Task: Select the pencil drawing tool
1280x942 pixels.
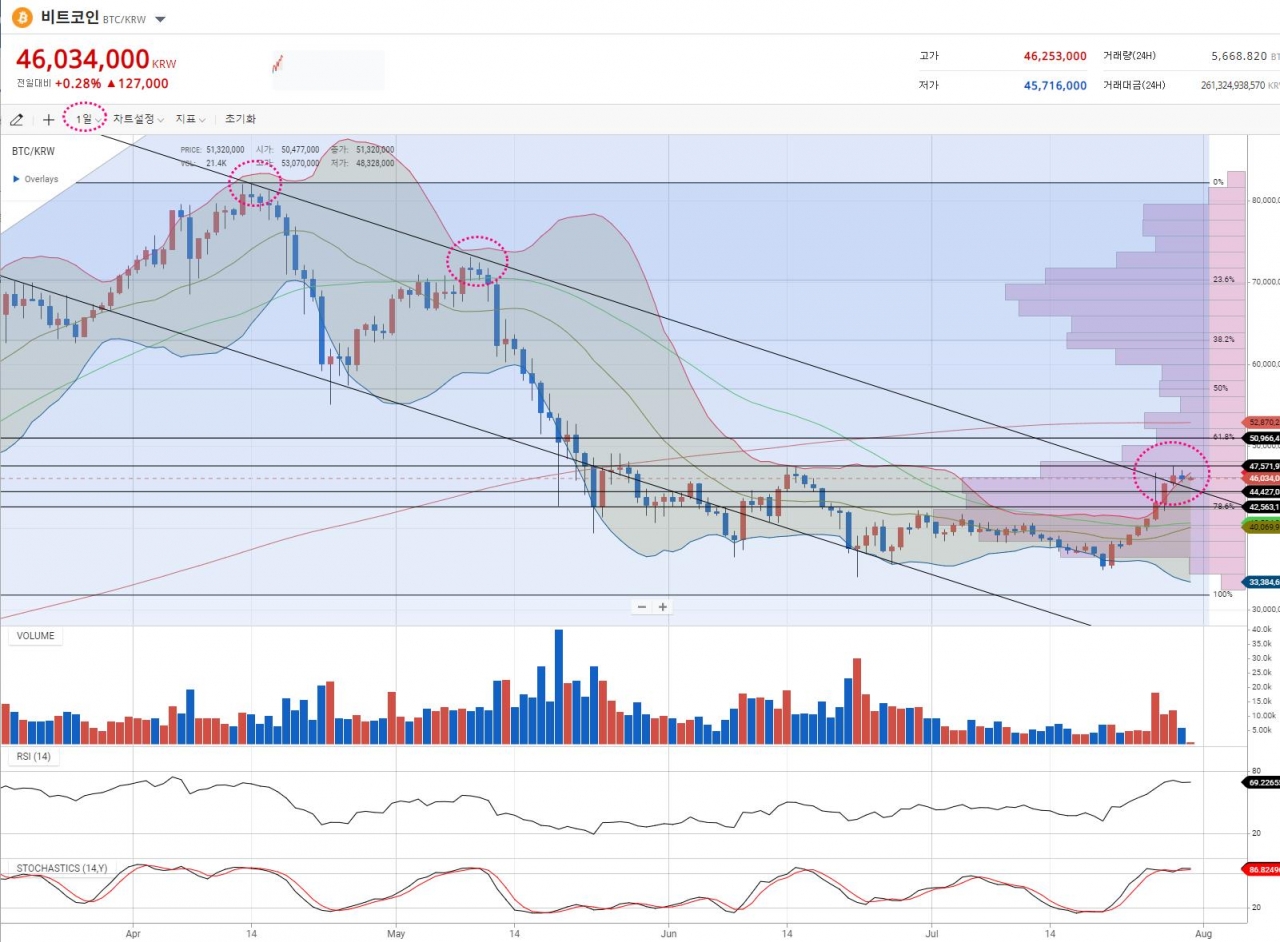Action: [16, 119]
